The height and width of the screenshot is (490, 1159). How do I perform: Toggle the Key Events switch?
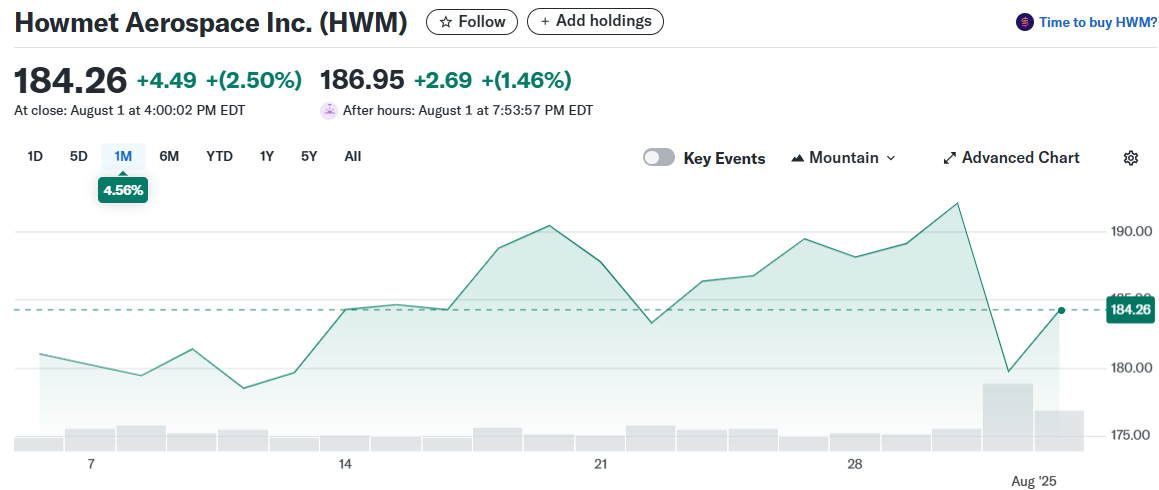point(659,157)
